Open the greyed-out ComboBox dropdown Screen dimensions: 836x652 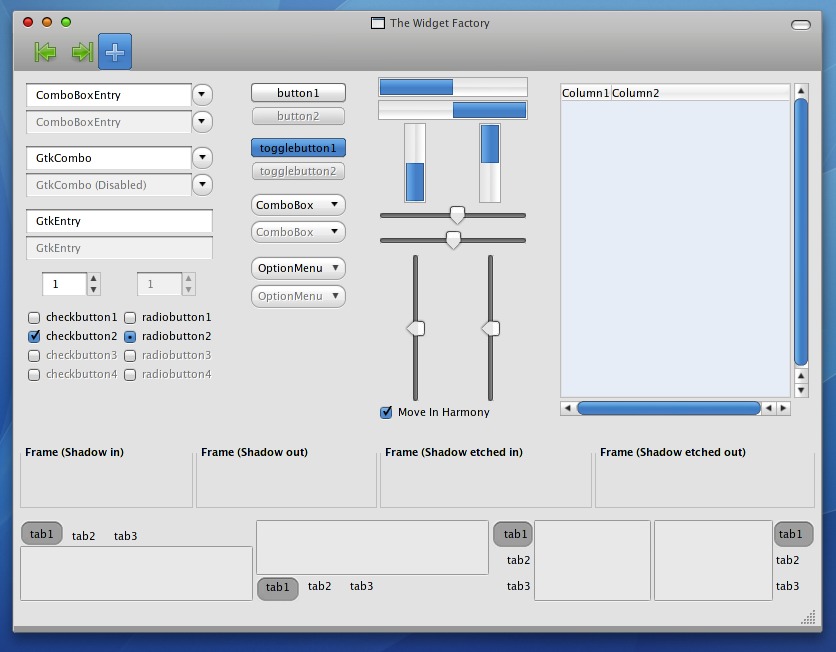[298, 232]
